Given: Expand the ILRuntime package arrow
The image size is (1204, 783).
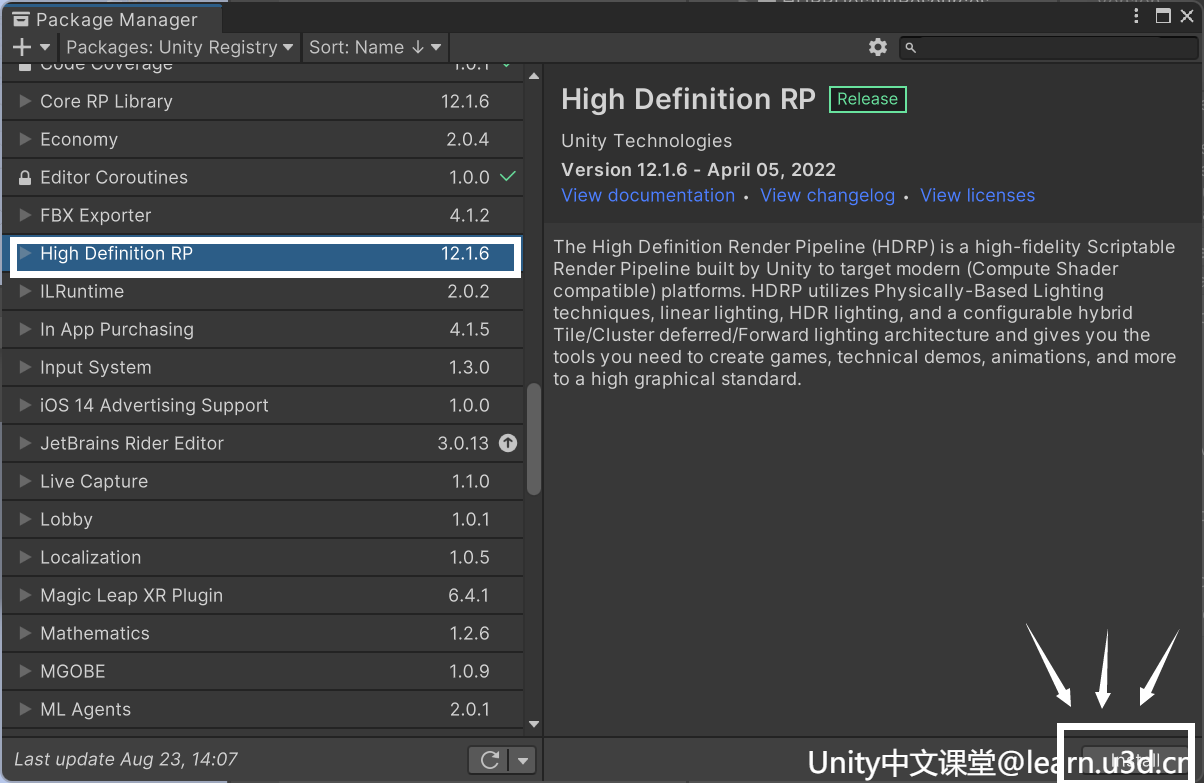Looking at the screenshot, I should (x=25, y=291).
